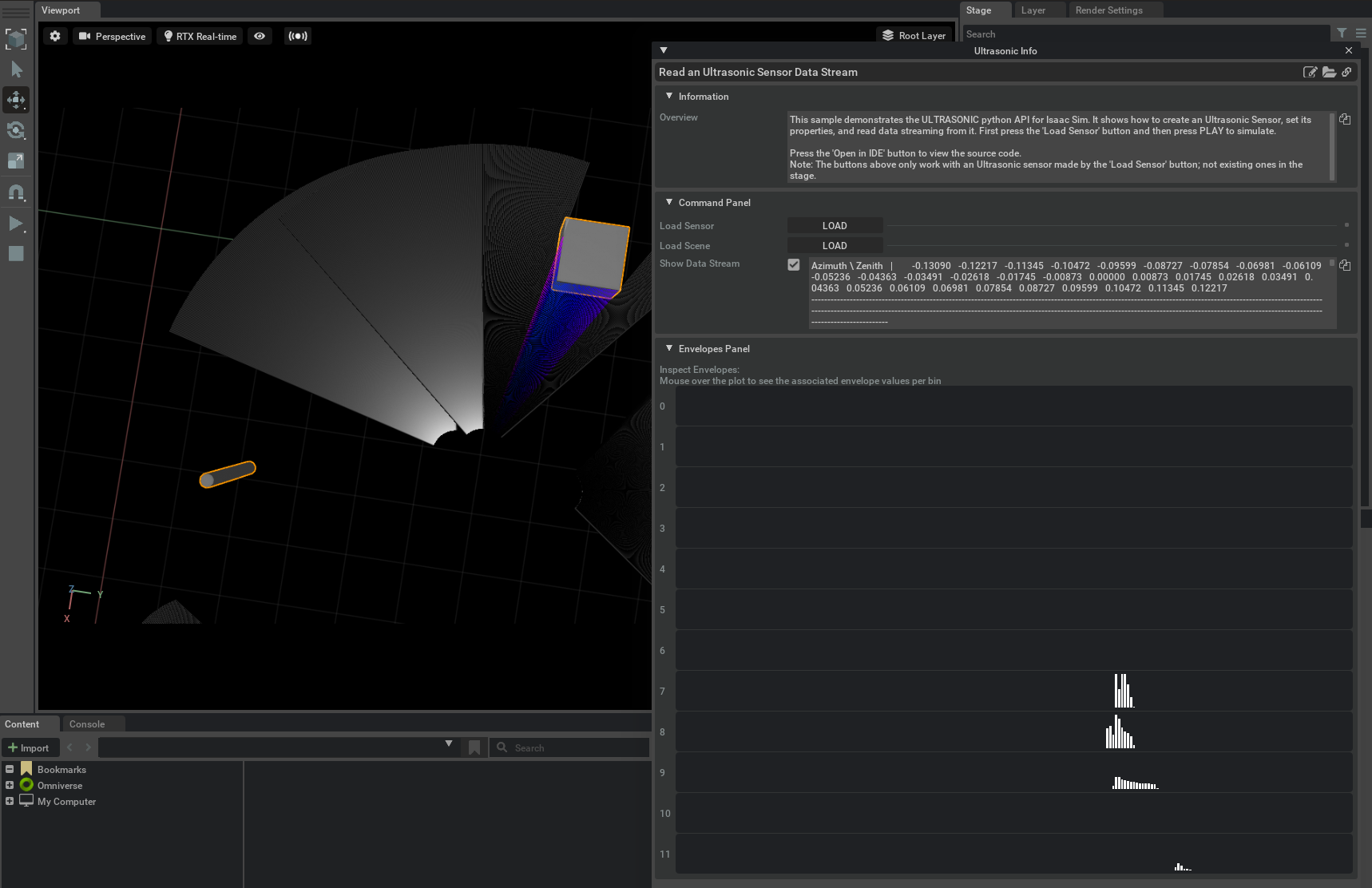The width and height of the screenshot is (1372, 888).
Task: Copy the data stream text
Action: pos(1345,265)
